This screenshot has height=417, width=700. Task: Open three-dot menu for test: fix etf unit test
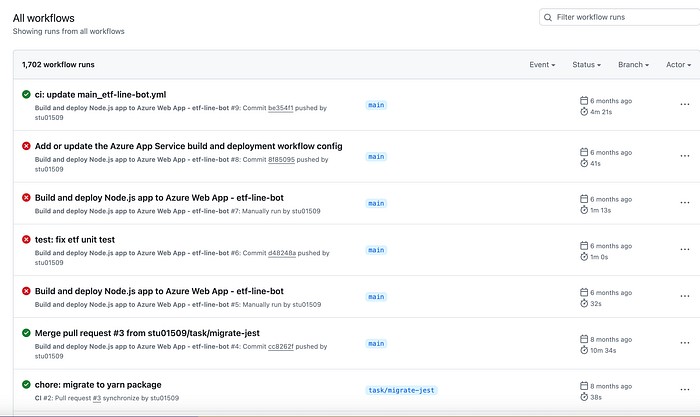point(684,250)
